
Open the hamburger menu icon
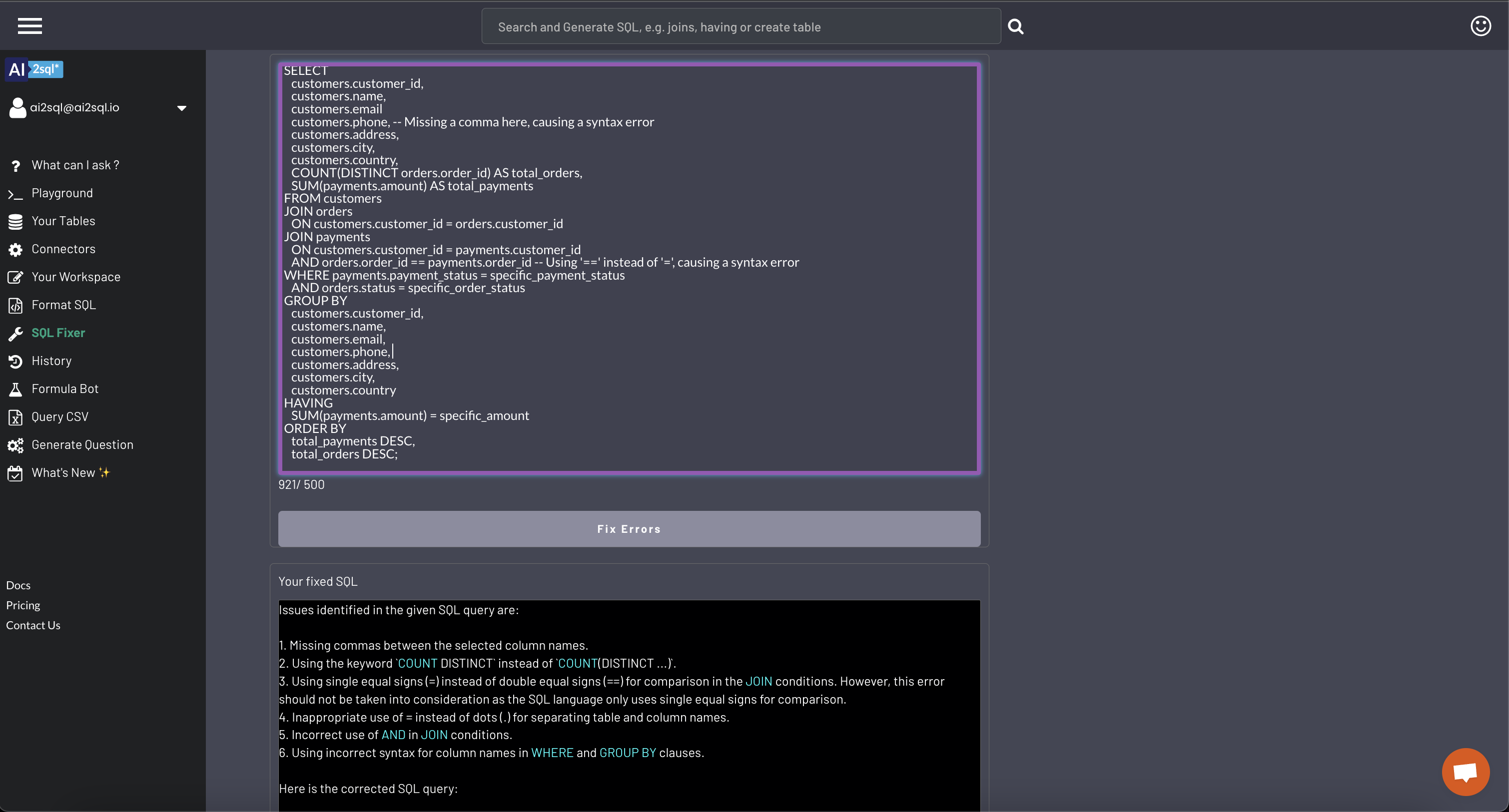(x=29, y=26)
